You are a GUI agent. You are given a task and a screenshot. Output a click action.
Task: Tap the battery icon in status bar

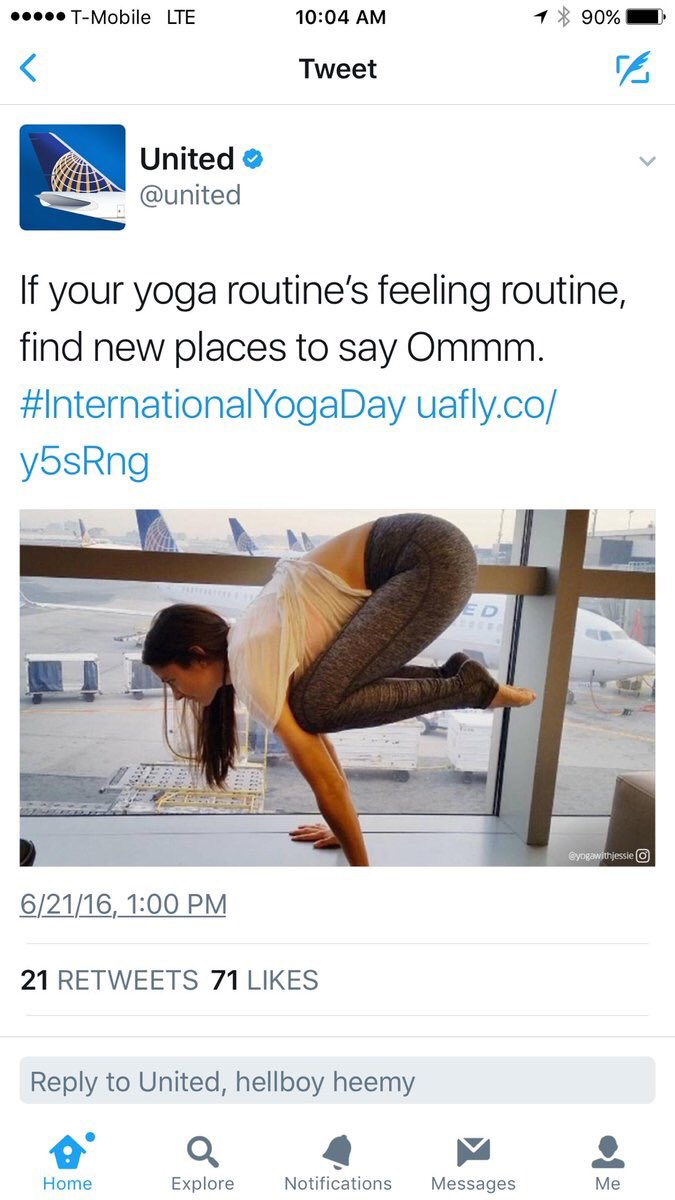coord(645,17)
